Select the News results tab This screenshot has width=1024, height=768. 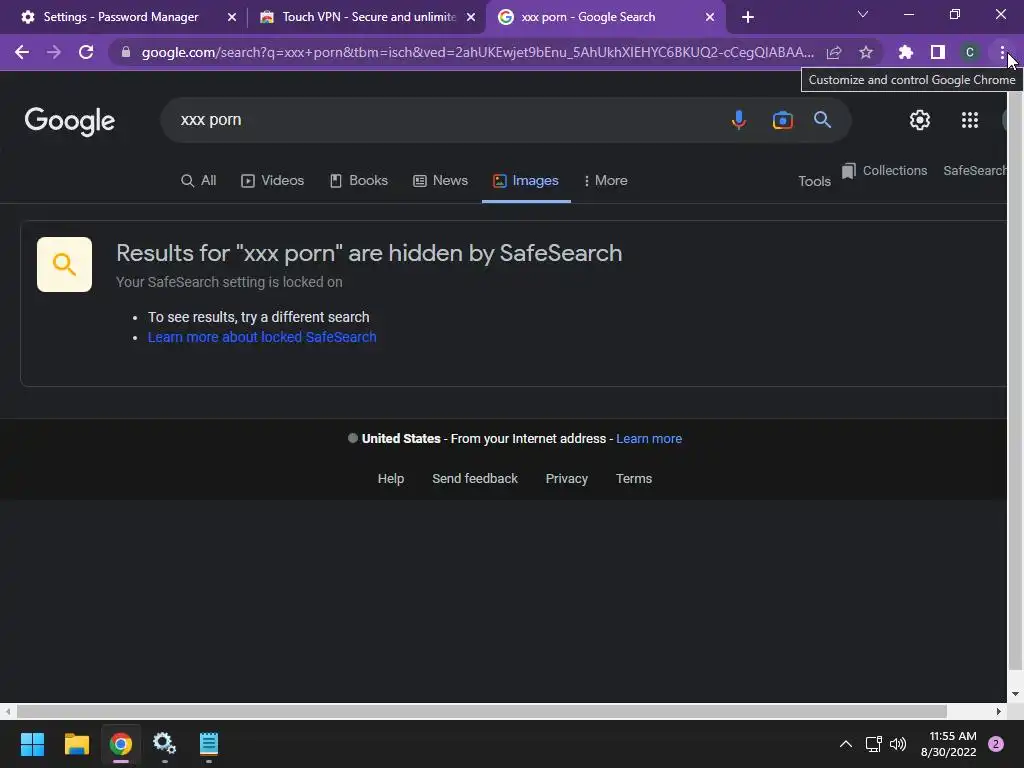click(441, 181)
